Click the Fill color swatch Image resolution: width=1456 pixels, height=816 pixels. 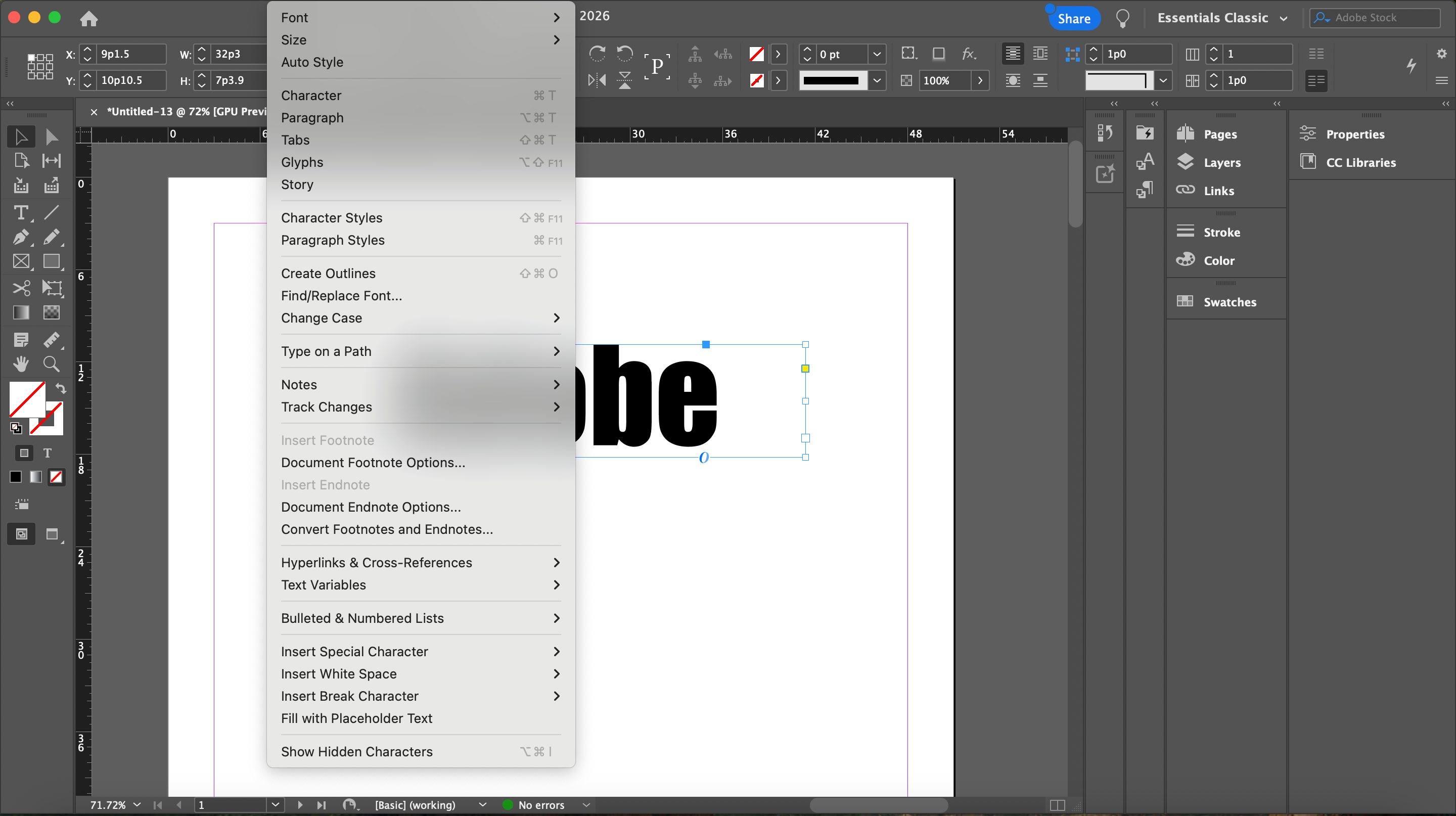pyautogui.click(x=26, y=399)
